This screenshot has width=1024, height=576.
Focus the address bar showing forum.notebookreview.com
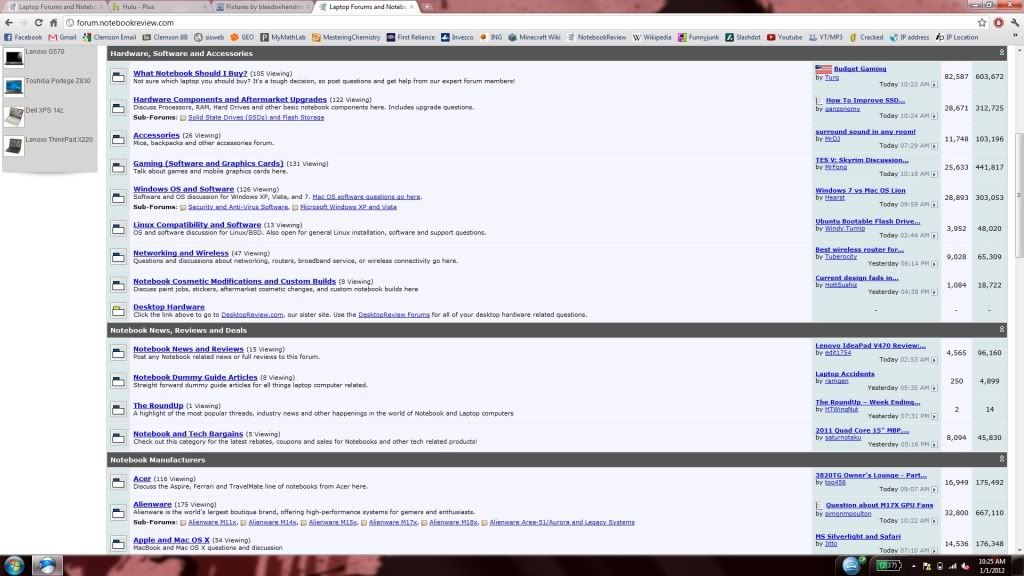(519, 23)
